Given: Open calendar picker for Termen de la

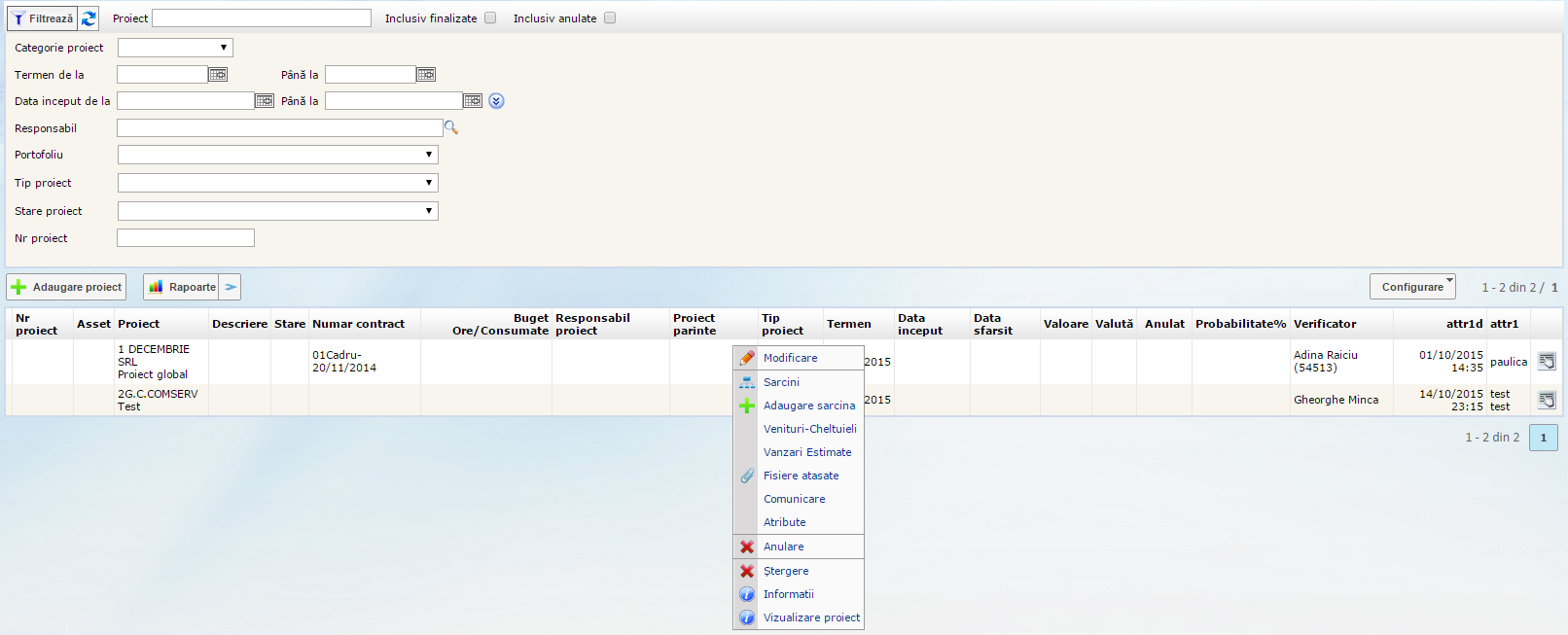Looking at the screenshot, I should point(218,75).
